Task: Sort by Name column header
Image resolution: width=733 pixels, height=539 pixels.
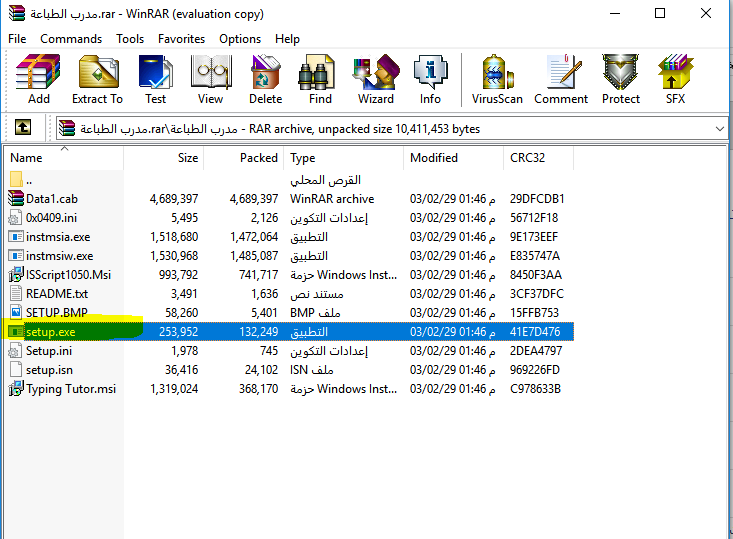Action: (x=65, y=158)
